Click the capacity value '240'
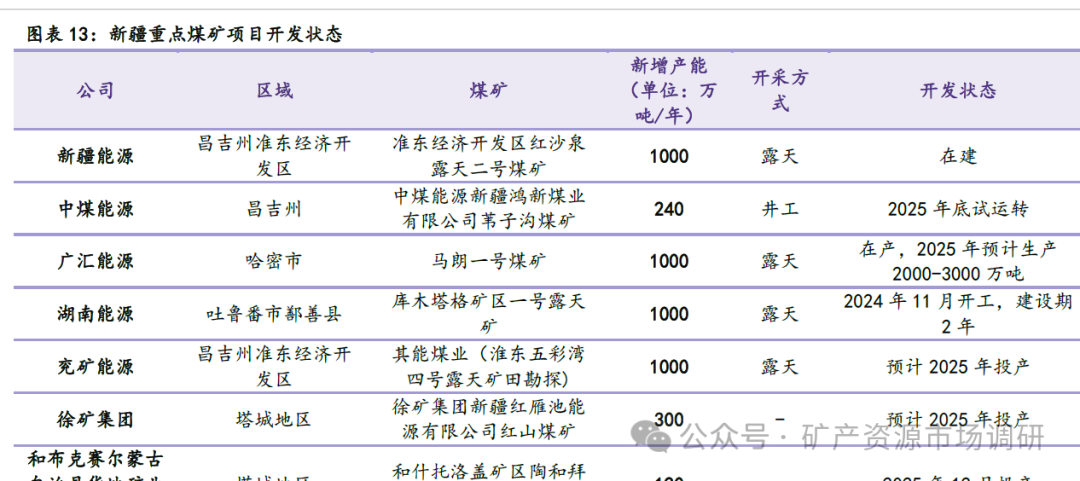 click(669, 209)
